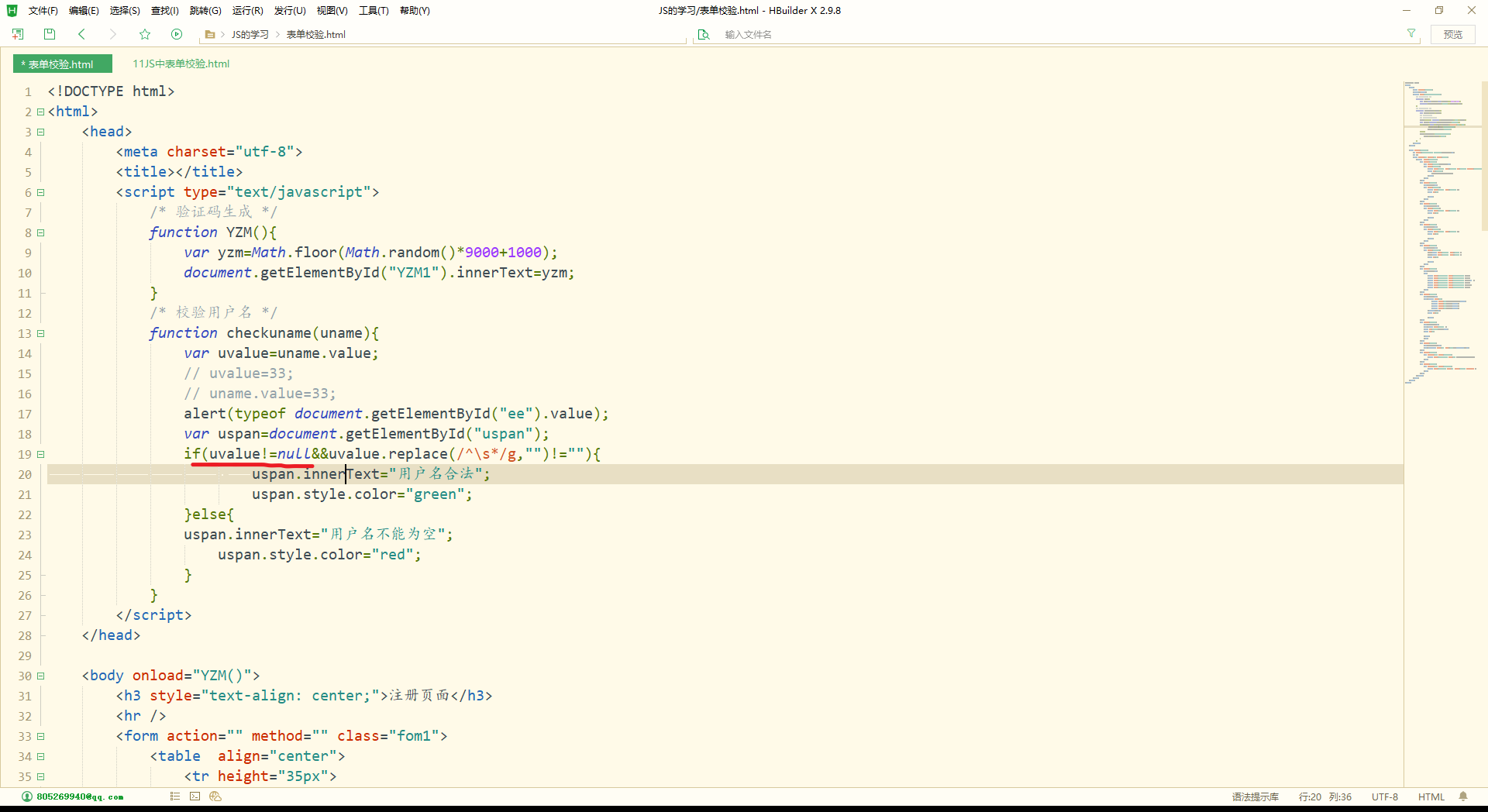Open the 工具(T) menu

[x=374, y=11]
